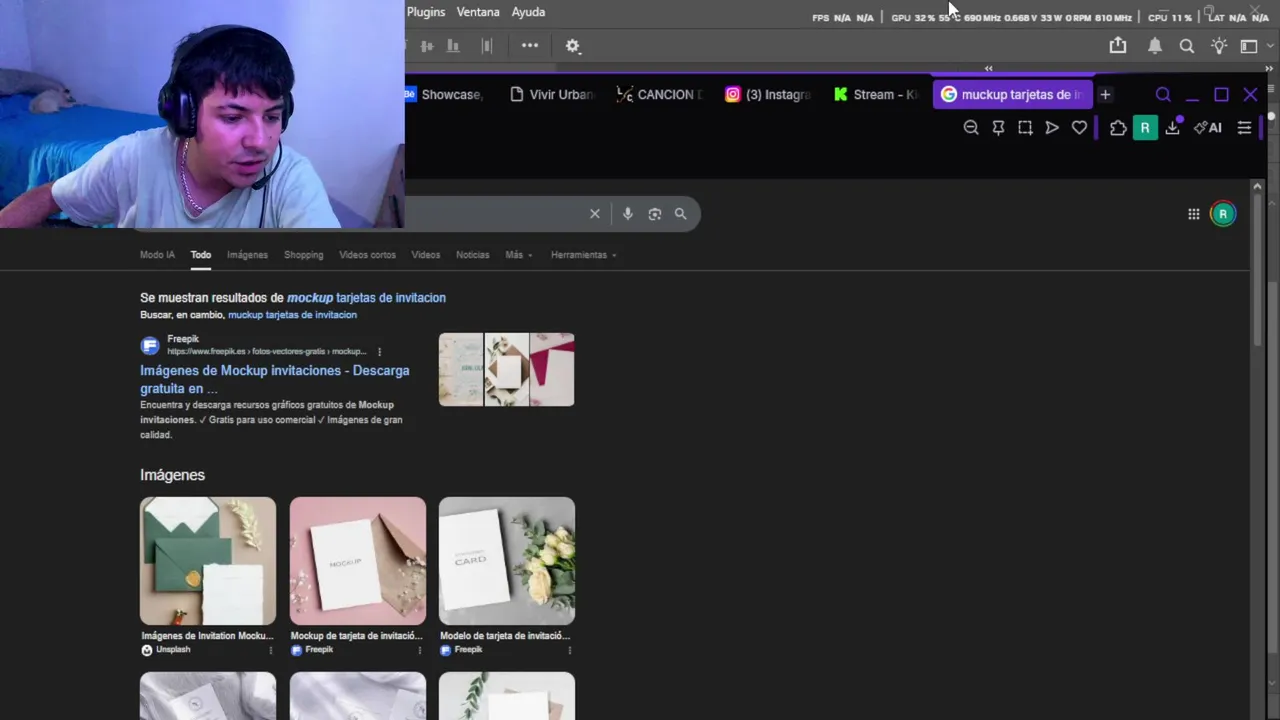
Task: Open the workspace switcher dropdown icon
Action: click(1249, 46)
